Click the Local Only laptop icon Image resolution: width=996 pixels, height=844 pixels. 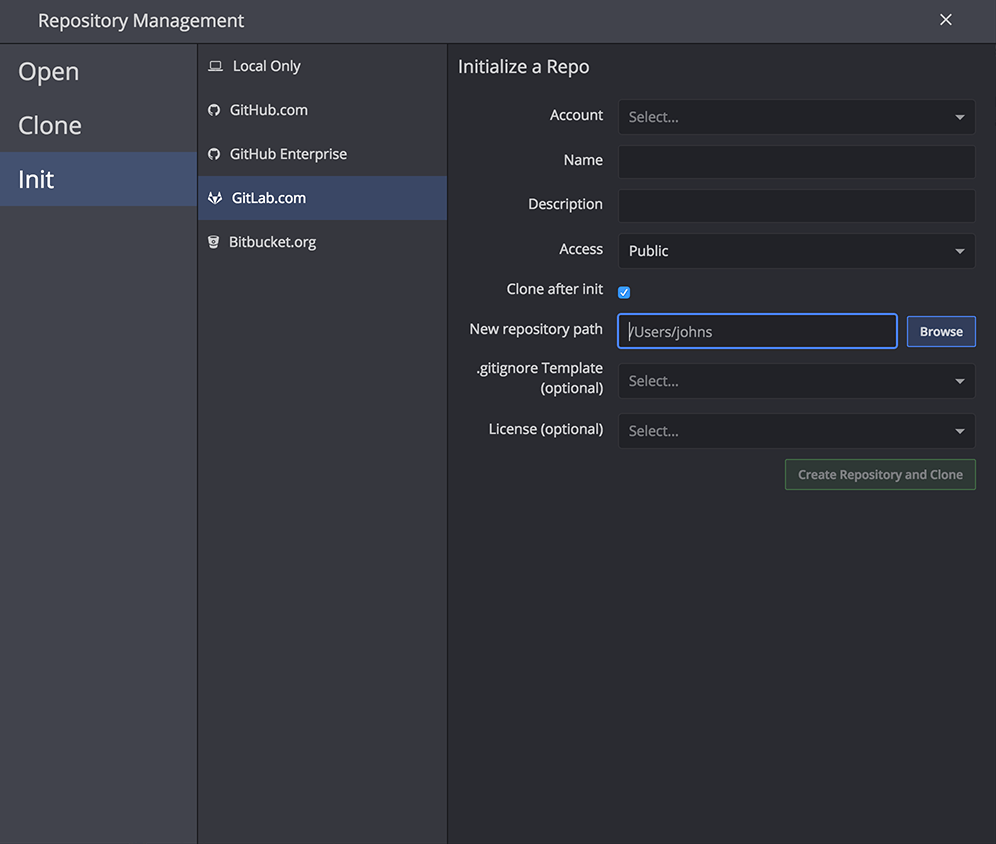(x=215, y=66)
